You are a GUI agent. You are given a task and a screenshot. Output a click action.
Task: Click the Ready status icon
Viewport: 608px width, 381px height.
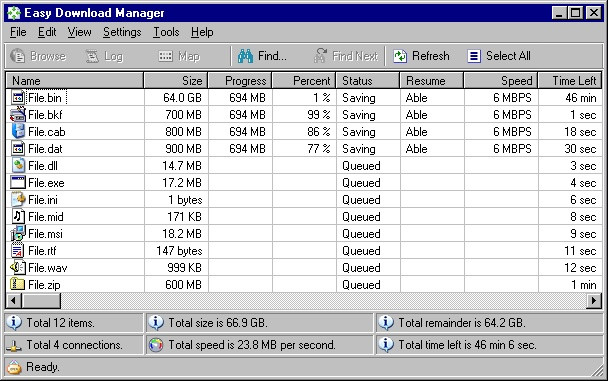pyautogui.click(x=14, y=367)
